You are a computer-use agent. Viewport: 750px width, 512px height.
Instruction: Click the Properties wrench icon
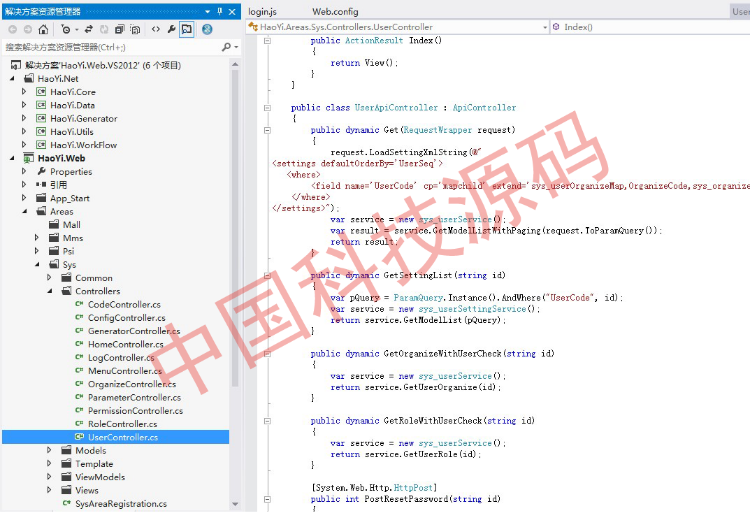pyautogui.click(x=171, y=29)
